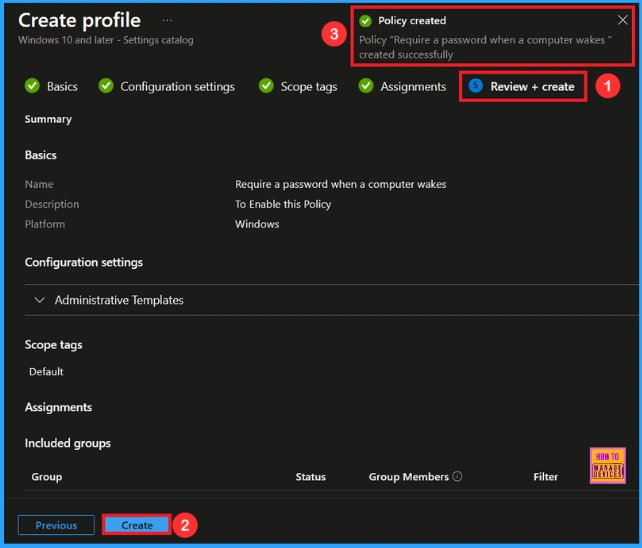Image resolution: width=642 pixels, height=548 pixels.
Task: Click the Name field label
Action: pyautogui.click(x=39, y=184)
